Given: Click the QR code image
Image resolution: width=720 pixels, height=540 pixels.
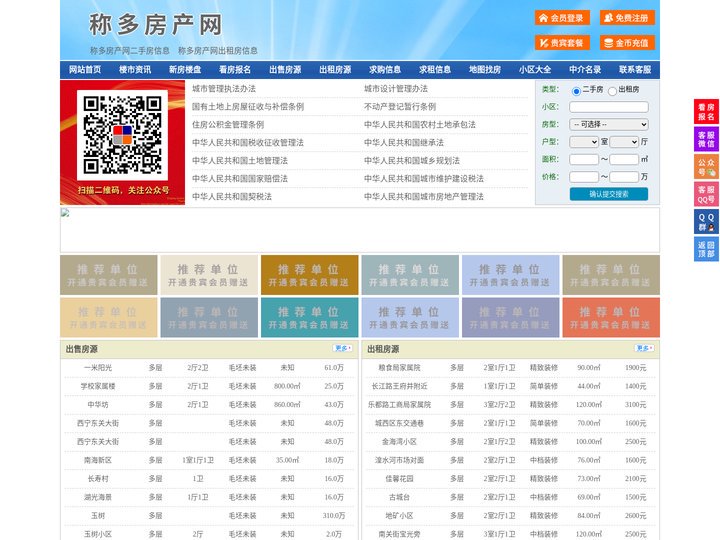Looking at the screenshot, I should coord(122,135).
